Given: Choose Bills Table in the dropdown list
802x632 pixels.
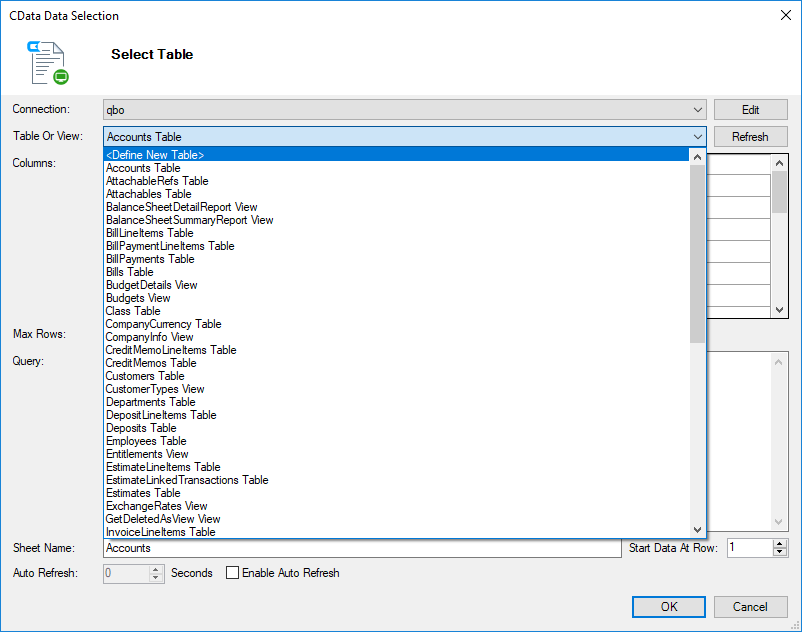Looking at the screenshot, I should pos(130,272).
